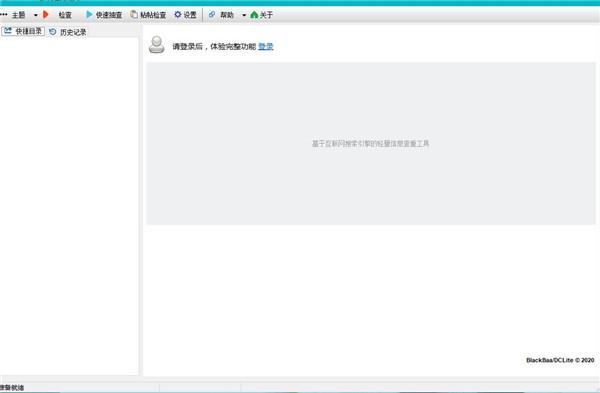Click the 帮助 link-chain icon
The height and width of the screenshot is (393, 600).
tap(212, 15)
